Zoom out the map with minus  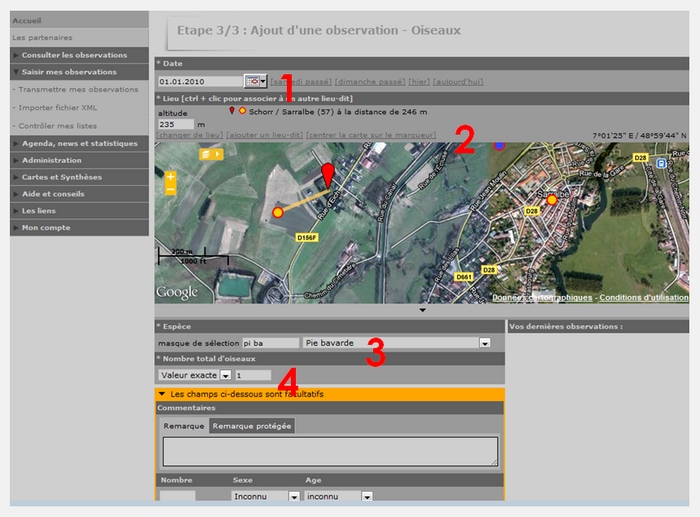[171, 189]
